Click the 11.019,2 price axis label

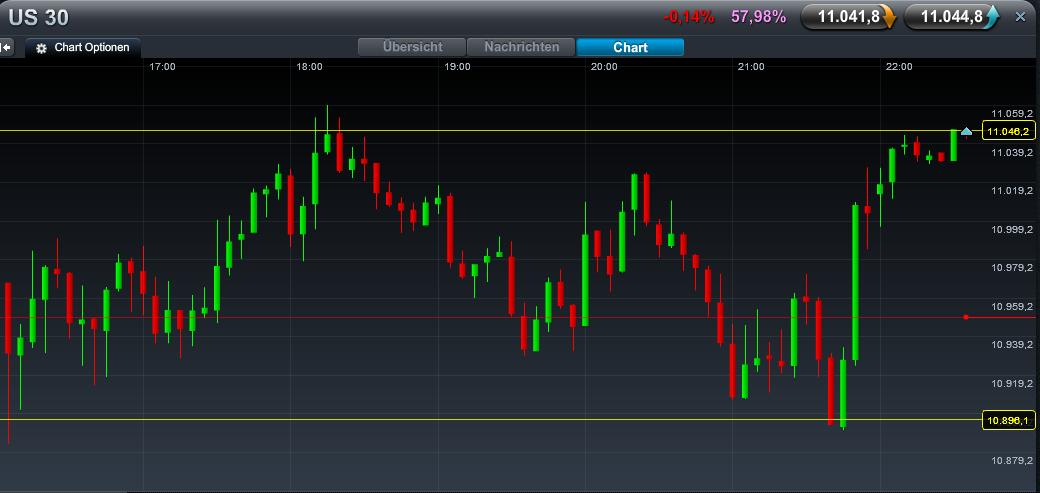pyautogui.click(x=1011, y=191)
